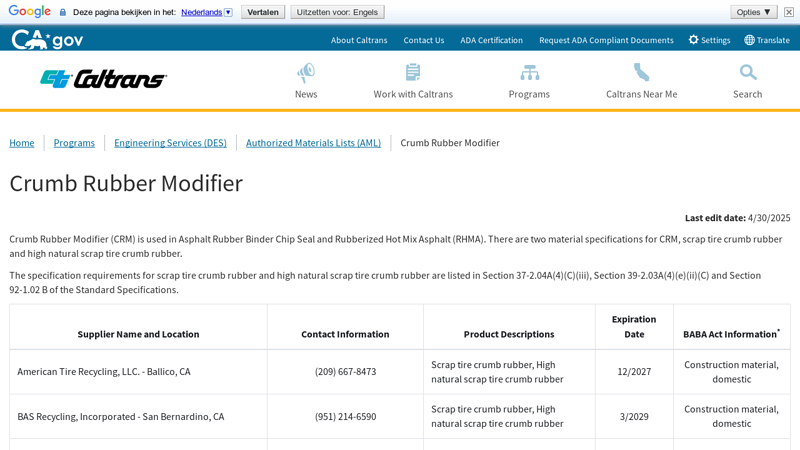The width and height of the screenshot is (800, 450).
Task: Open the News megaphone icon
Action: (x=306, y=72)
